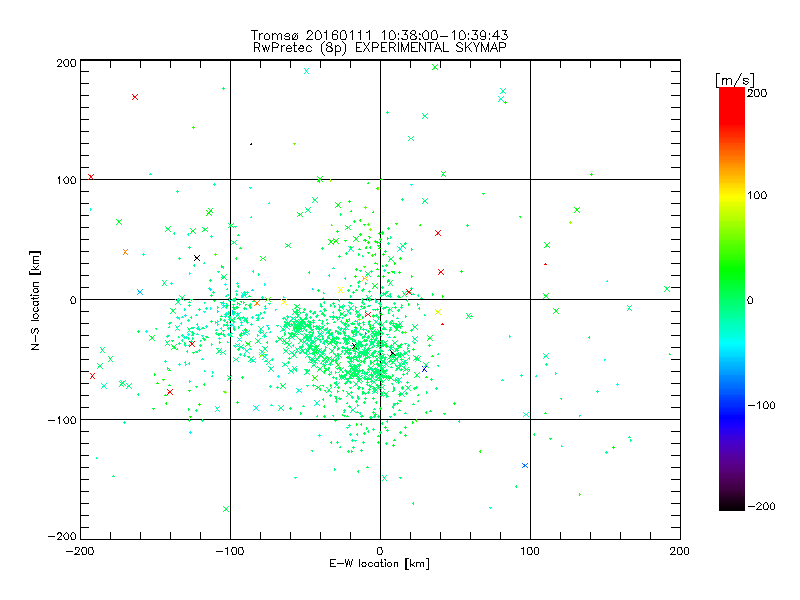Click the x-axis tick label 0
The height and width of the screenshot is (600, 800).
(380, 551)
